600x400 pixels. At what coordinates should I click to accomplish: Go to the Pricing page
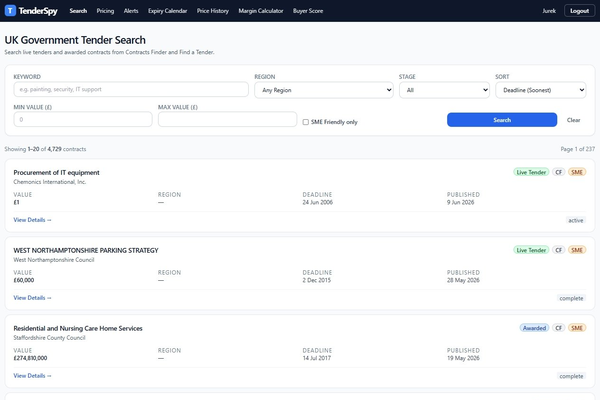tap(105, 11)
